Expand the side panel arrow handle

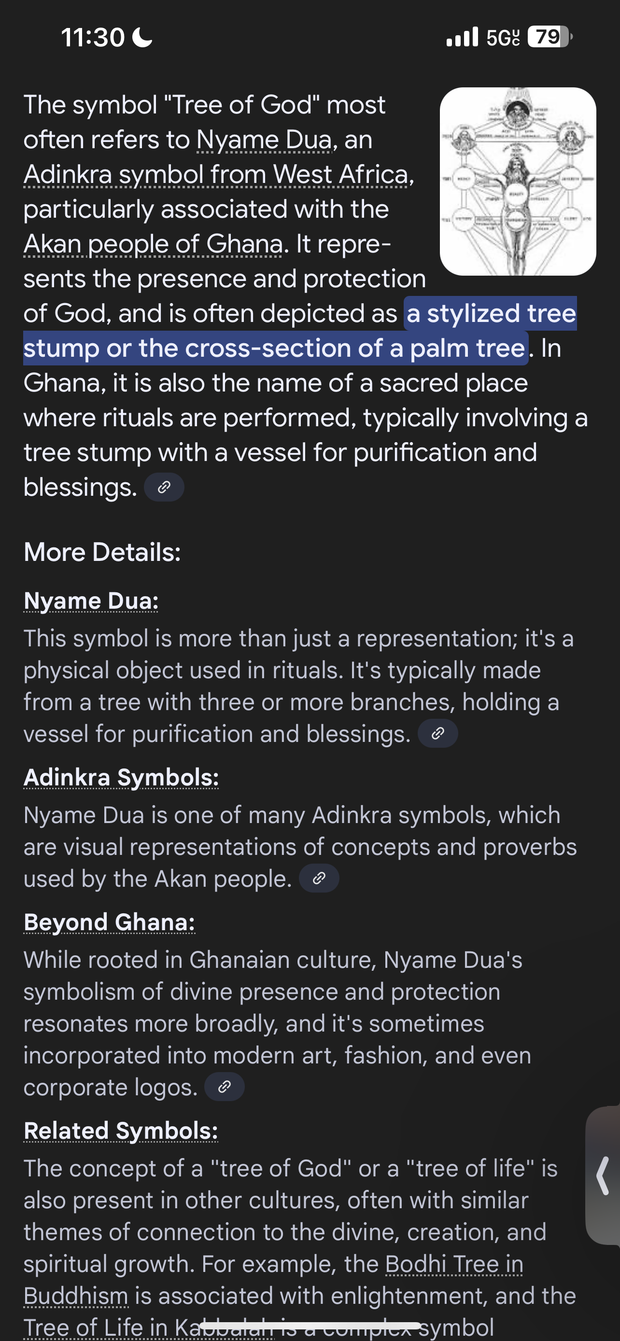602,1175
